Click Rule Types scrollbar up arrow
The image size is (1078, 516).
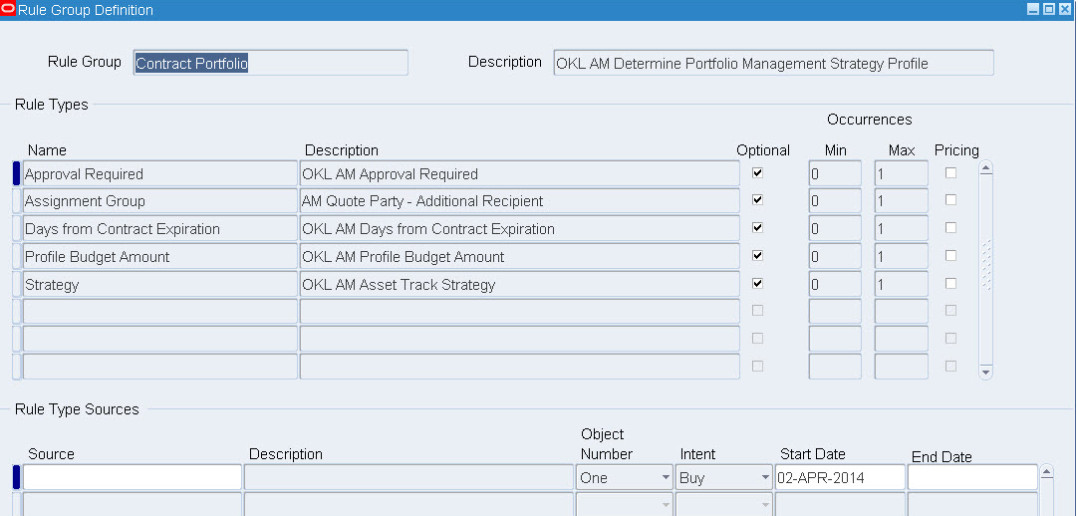(986, 168)
